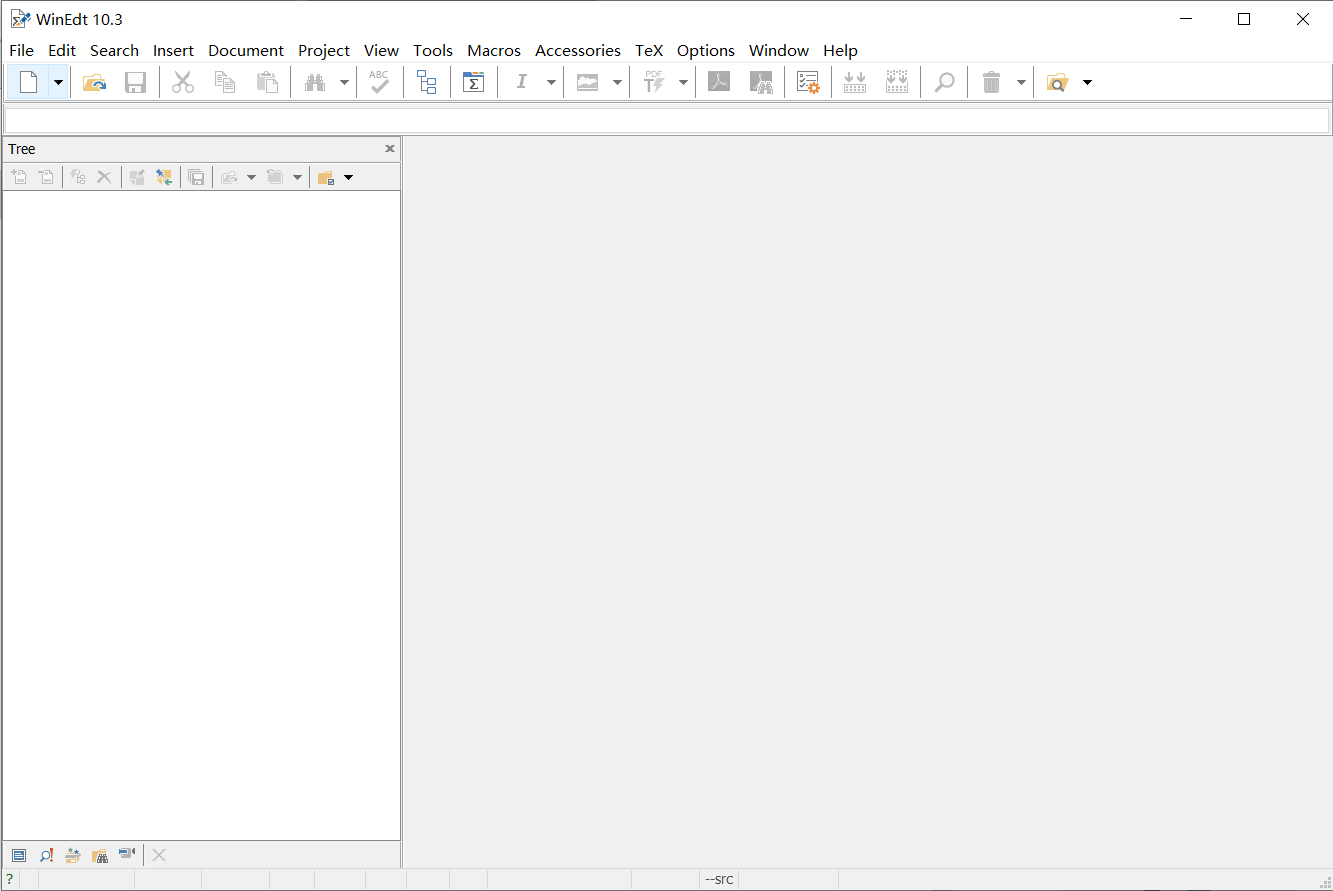1333x891 pixels.
Task: Run ABC spell check icon
Action: pos(379,82)
